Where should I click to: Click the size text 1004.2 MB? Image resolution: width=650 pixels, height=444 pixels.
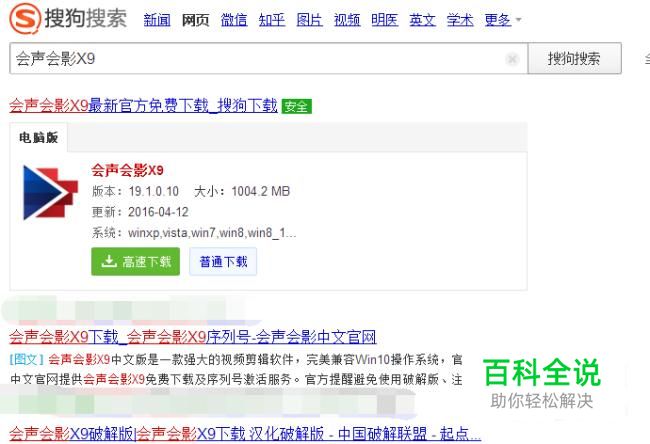pos(260,191)
